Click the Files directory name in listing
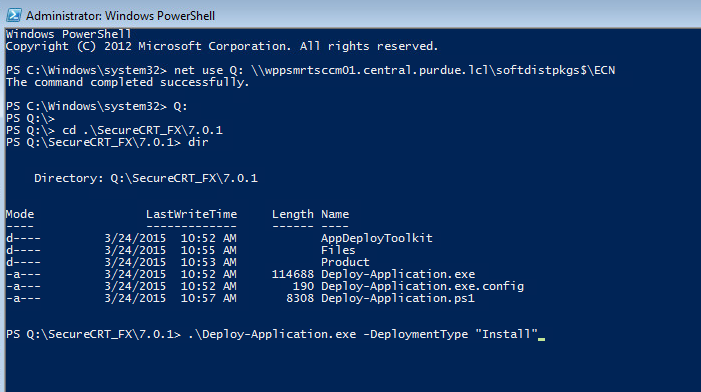Image resolution: width=701 pixels, height=392 pixels. click(338, 250)
